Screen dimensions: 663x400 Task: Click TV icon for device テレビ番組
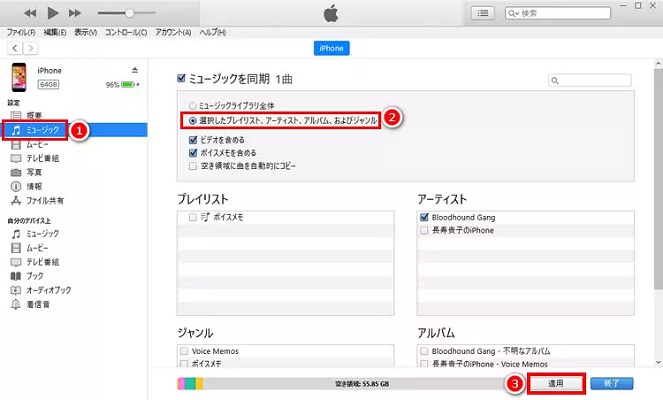[16, 262]
